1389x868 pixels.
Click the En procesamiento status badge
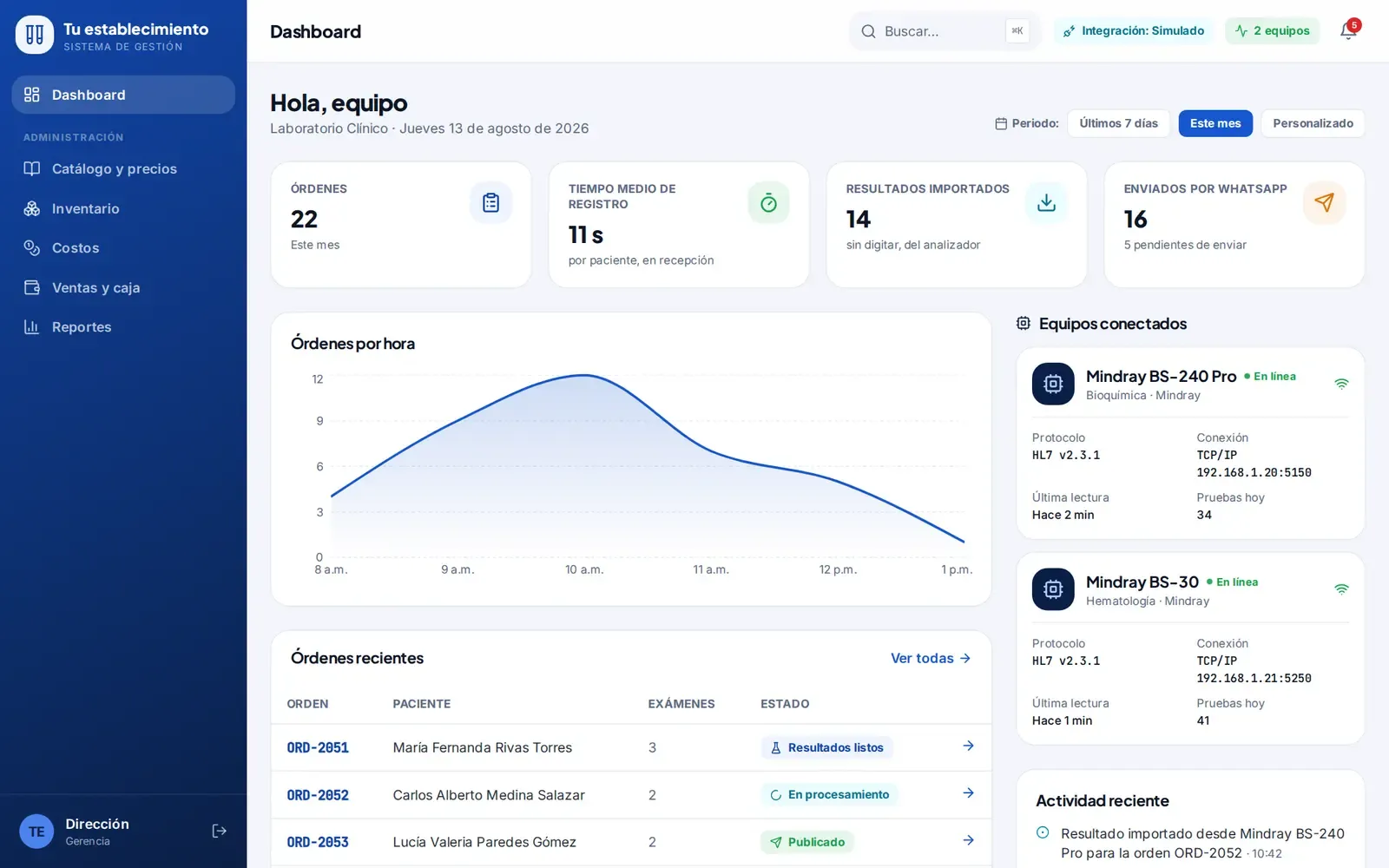pyautogui.click(x=830, y=794)
